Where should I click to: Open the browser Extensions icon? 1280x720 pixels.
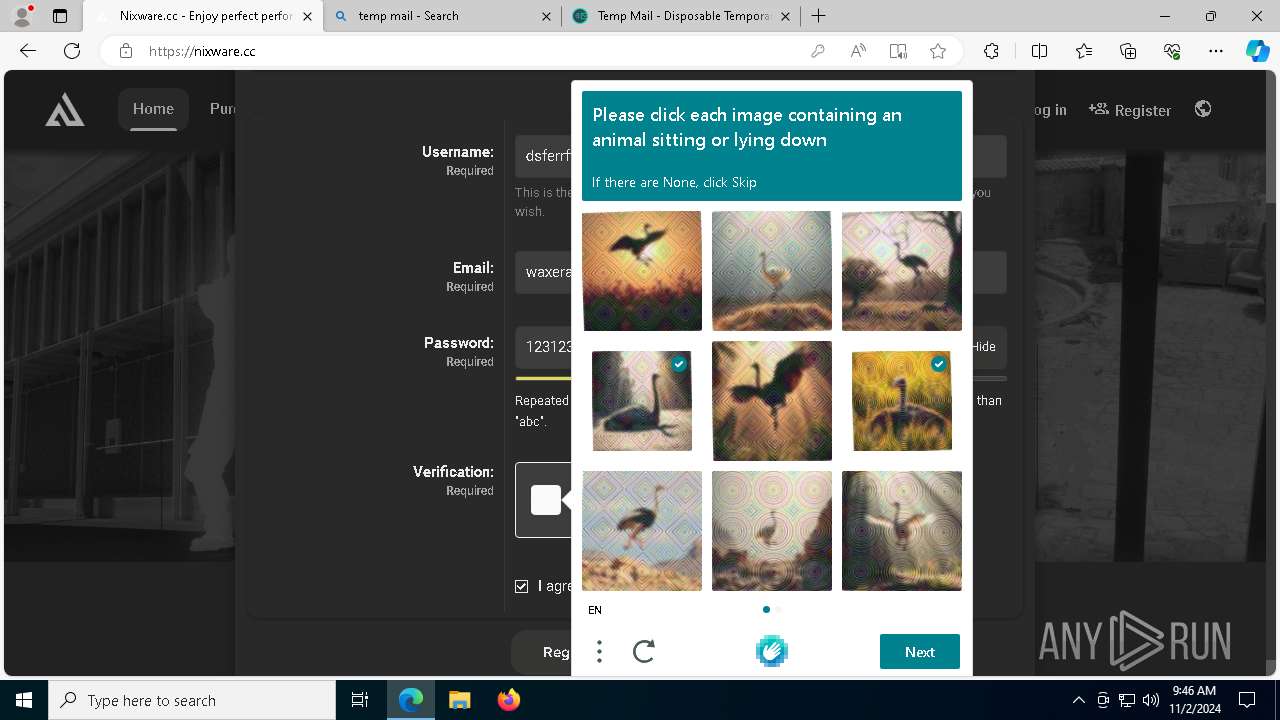point(991,51)
